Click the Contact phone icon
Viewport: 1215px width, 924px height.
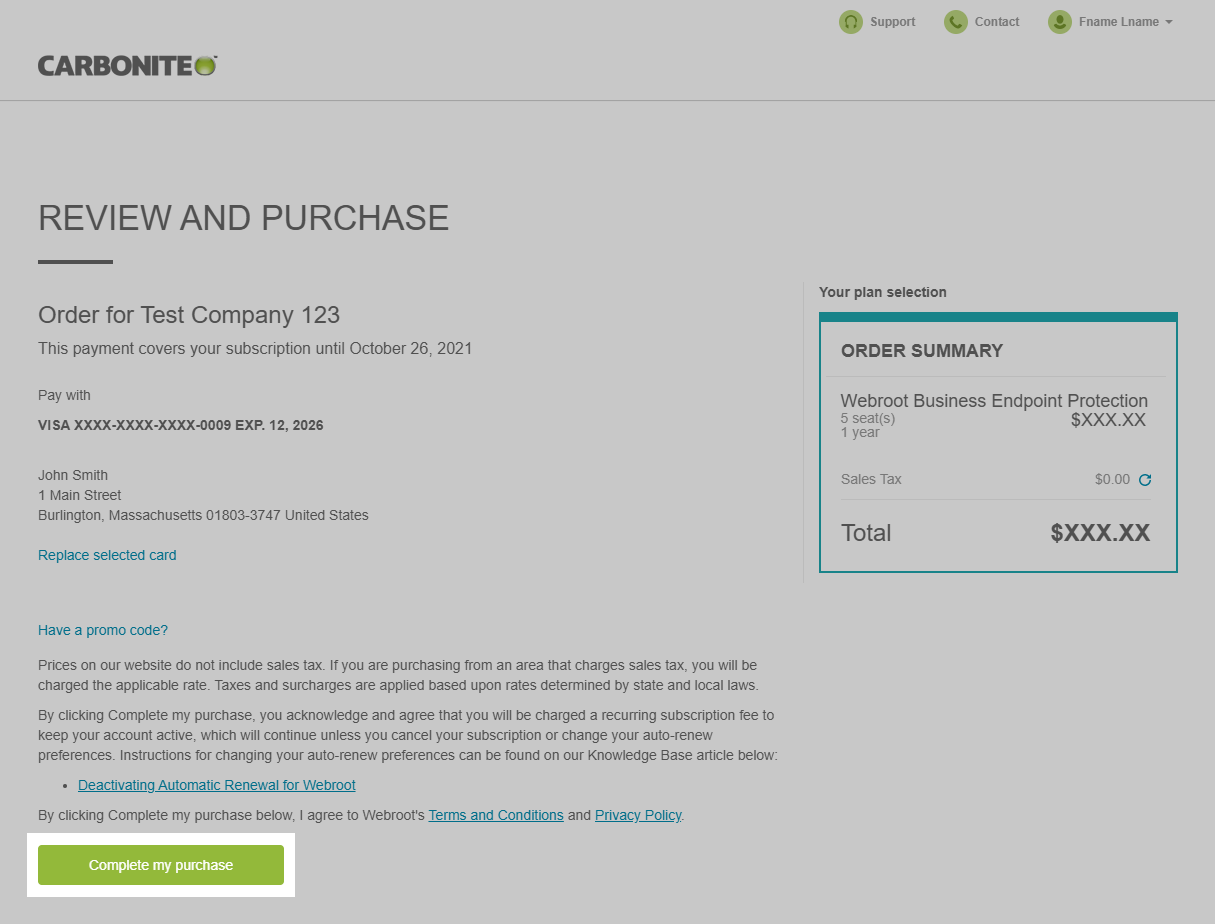pos(956,22)
